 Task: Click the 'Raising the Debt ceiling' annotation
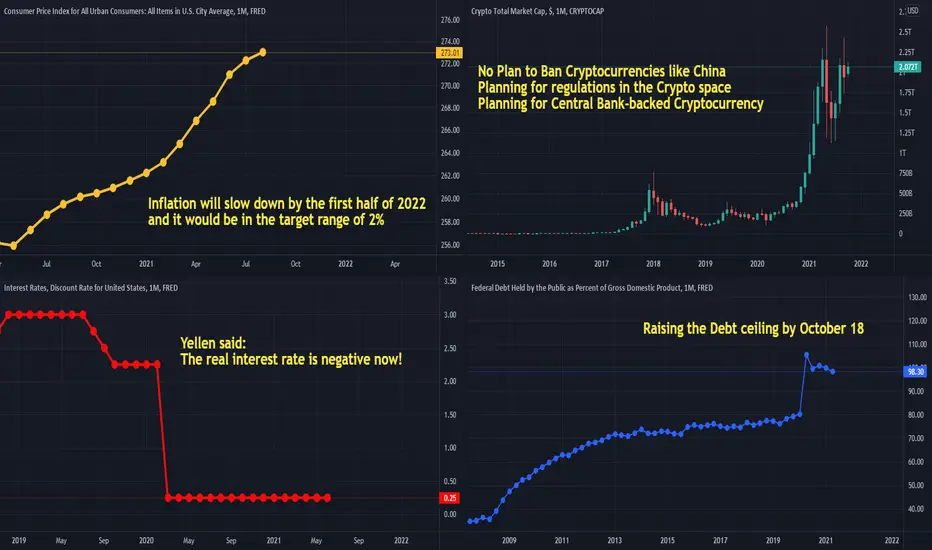[753, 329]
